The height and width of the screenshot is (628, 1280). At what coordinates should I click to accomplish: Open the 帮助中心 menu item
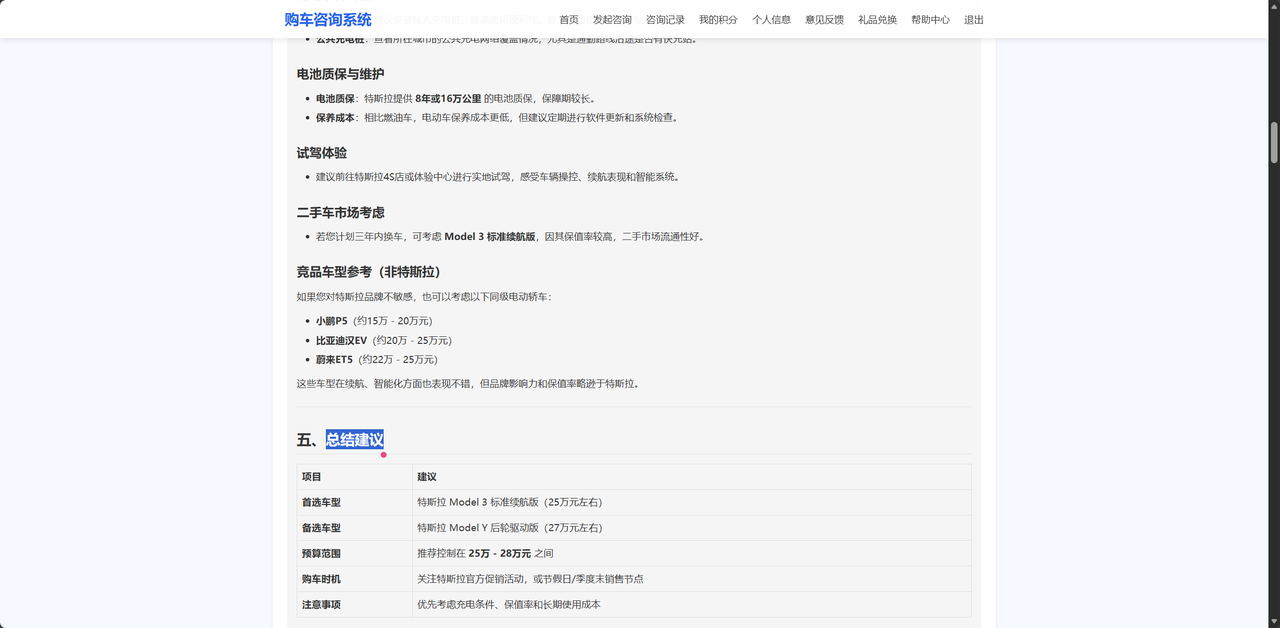tap(930, 20)
